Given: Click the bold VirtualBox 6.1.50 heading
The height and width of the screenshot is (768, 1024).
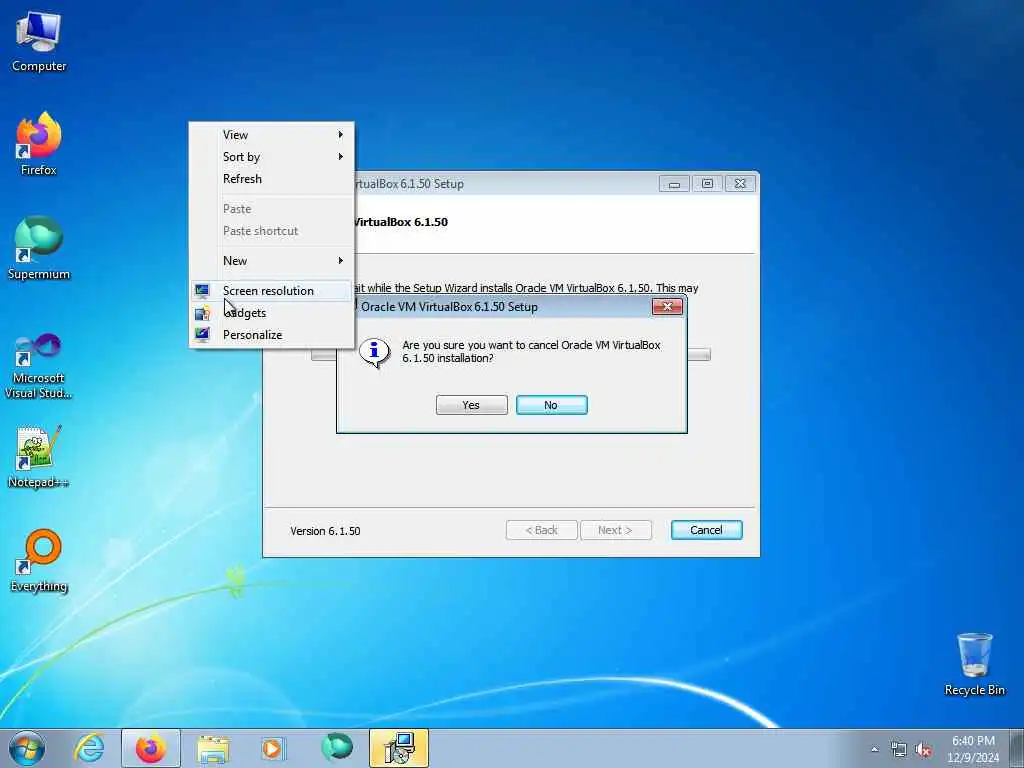Looking at the screenshot, I should (x=401, y=222).
